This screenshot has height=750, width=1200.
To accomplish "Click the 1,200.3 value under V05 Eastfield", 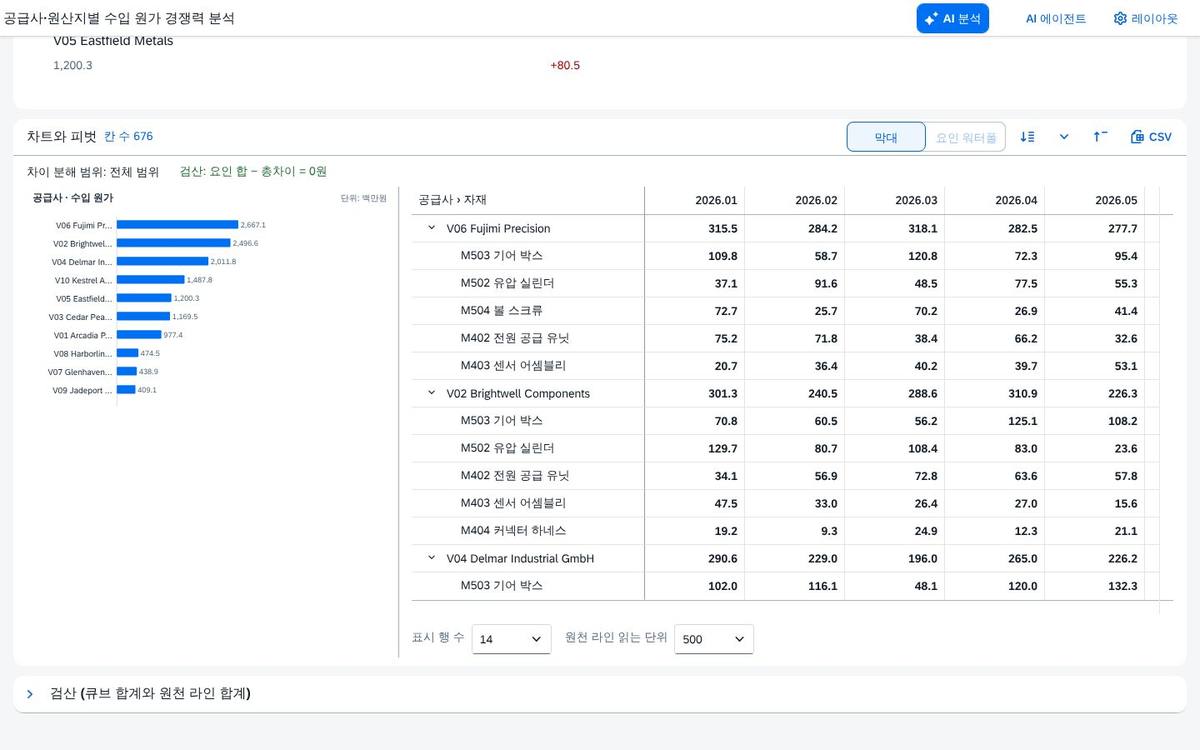I will (x=73, y=65).
